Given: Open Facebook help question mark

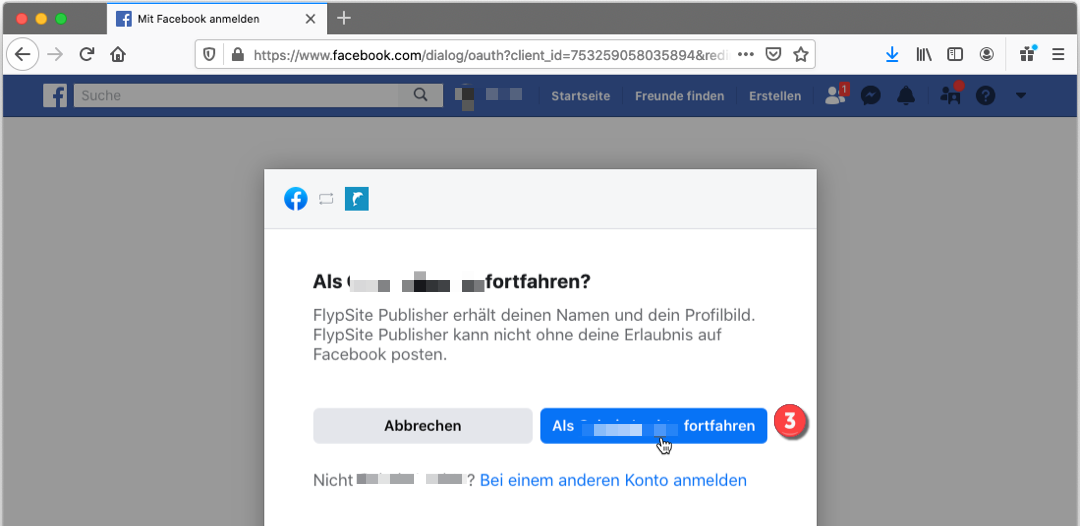Looking at the screenshot, I should click(x=986, y=96).
